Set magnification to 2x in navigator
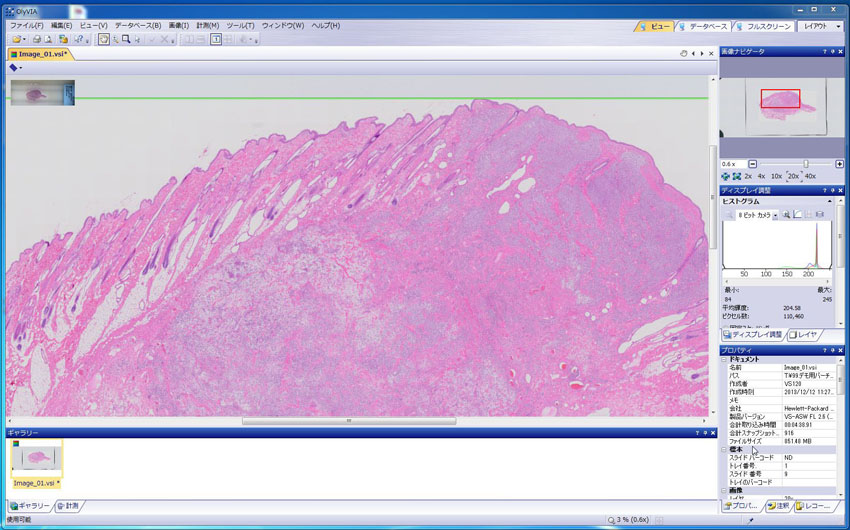The height and width of the screenshot is (530, 850). [747, 176]
